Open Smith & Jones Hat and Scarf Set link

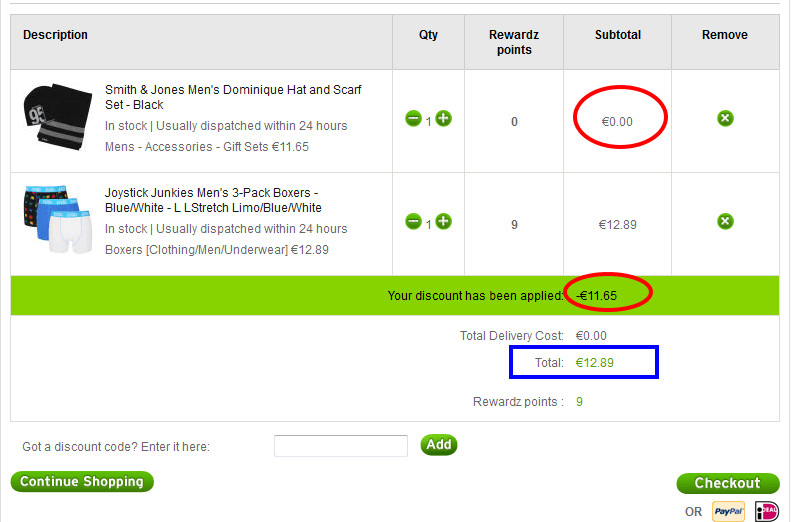point(233,97)
